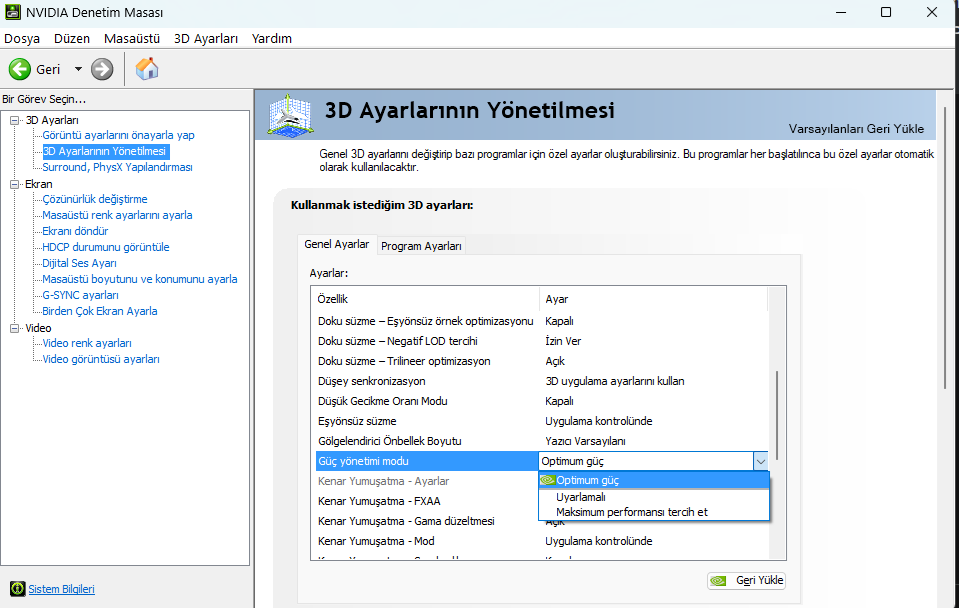Open Video görüntüsü ayarları page
Image resolution: width=959 pixels, height=608 pixels.
101,359
